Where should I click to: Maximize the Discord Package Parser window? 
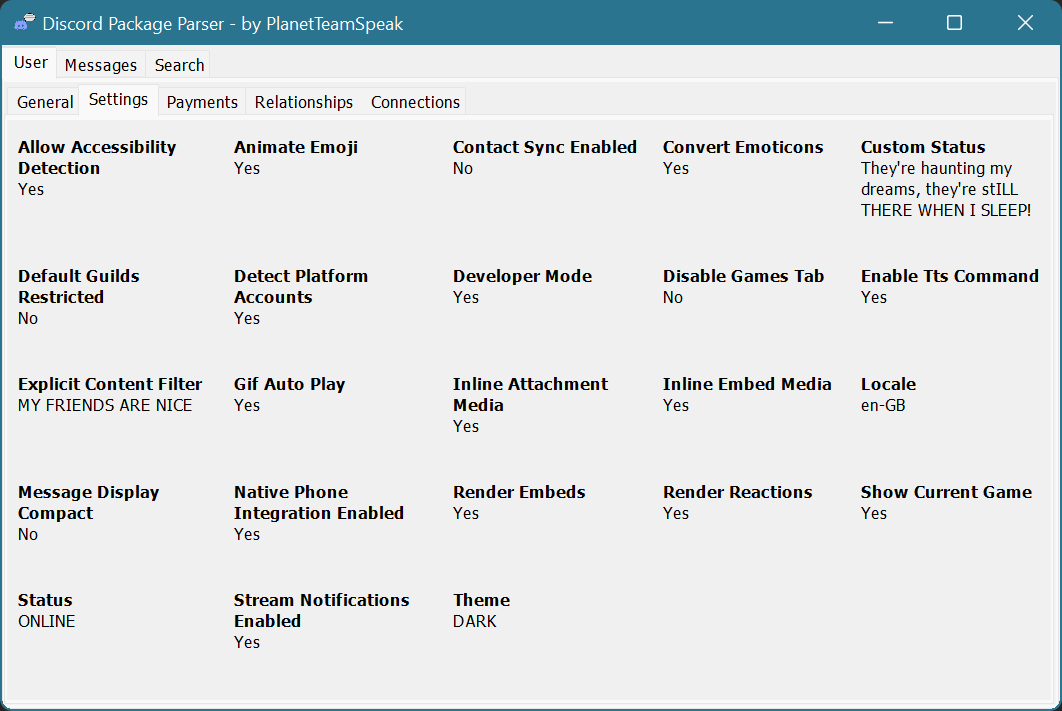(x=954, y=22)
